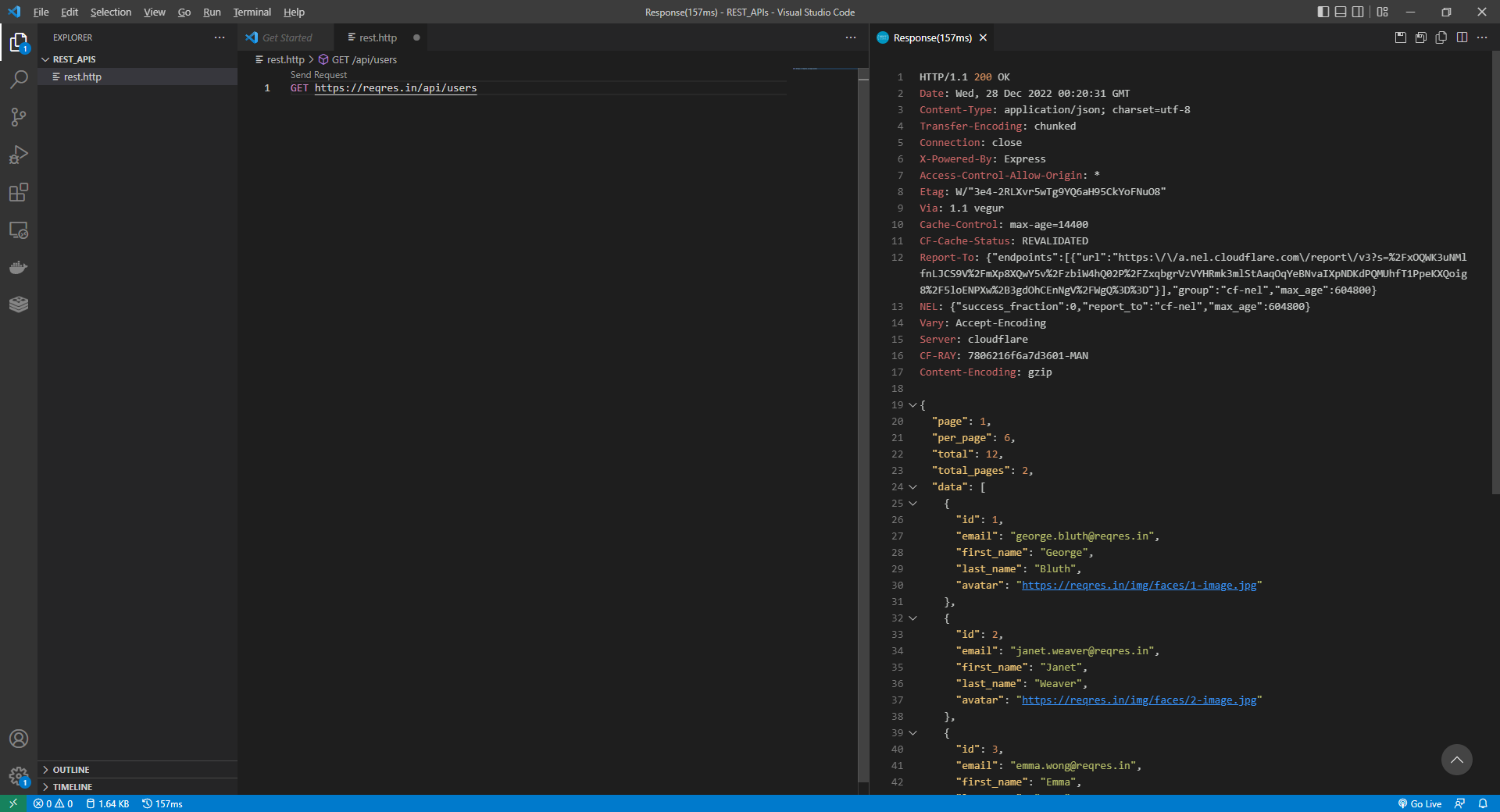Open the Explorer view in activity bar
The width and height of the screenshot is (1500, 812).
[x=19, y=42]
